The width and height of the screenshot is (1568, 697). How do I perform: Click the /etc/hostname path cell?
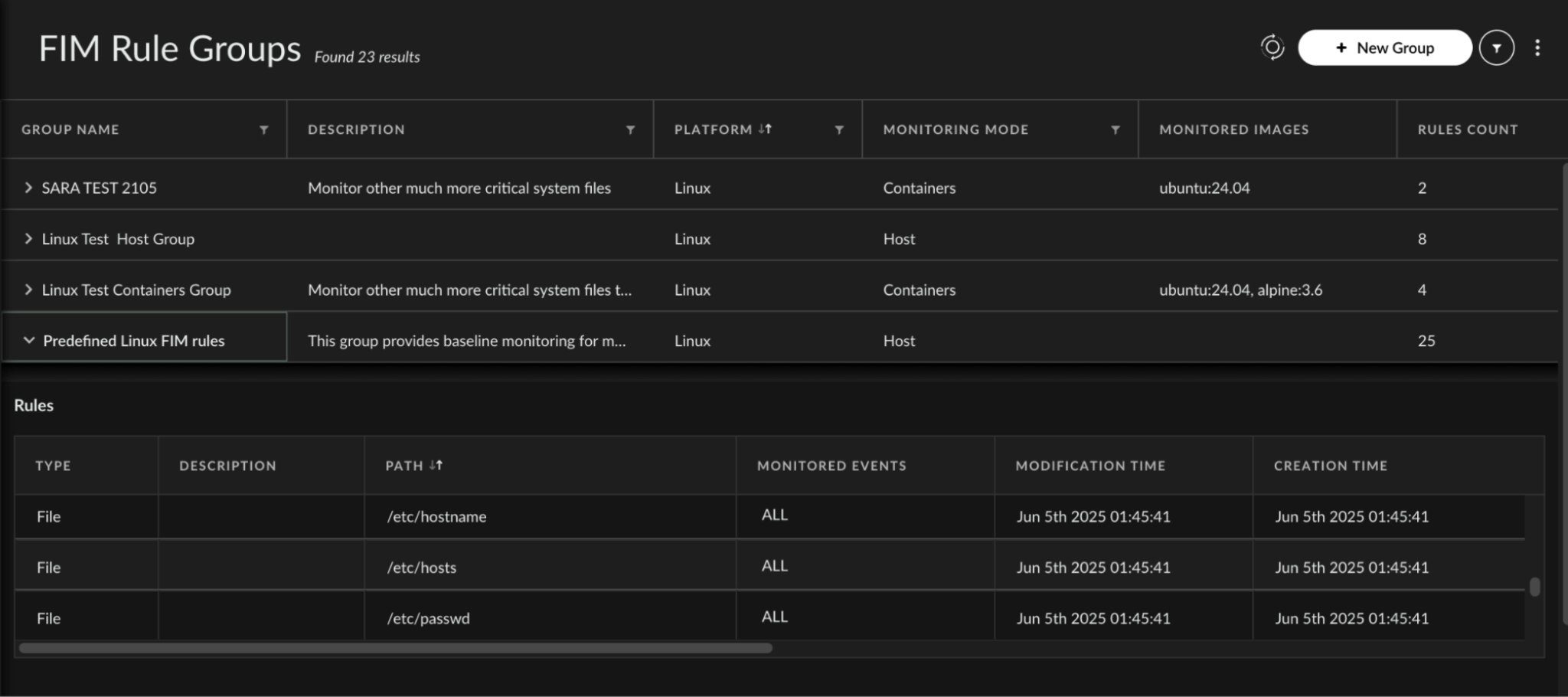pyautogui.click(x=436, y=516)
